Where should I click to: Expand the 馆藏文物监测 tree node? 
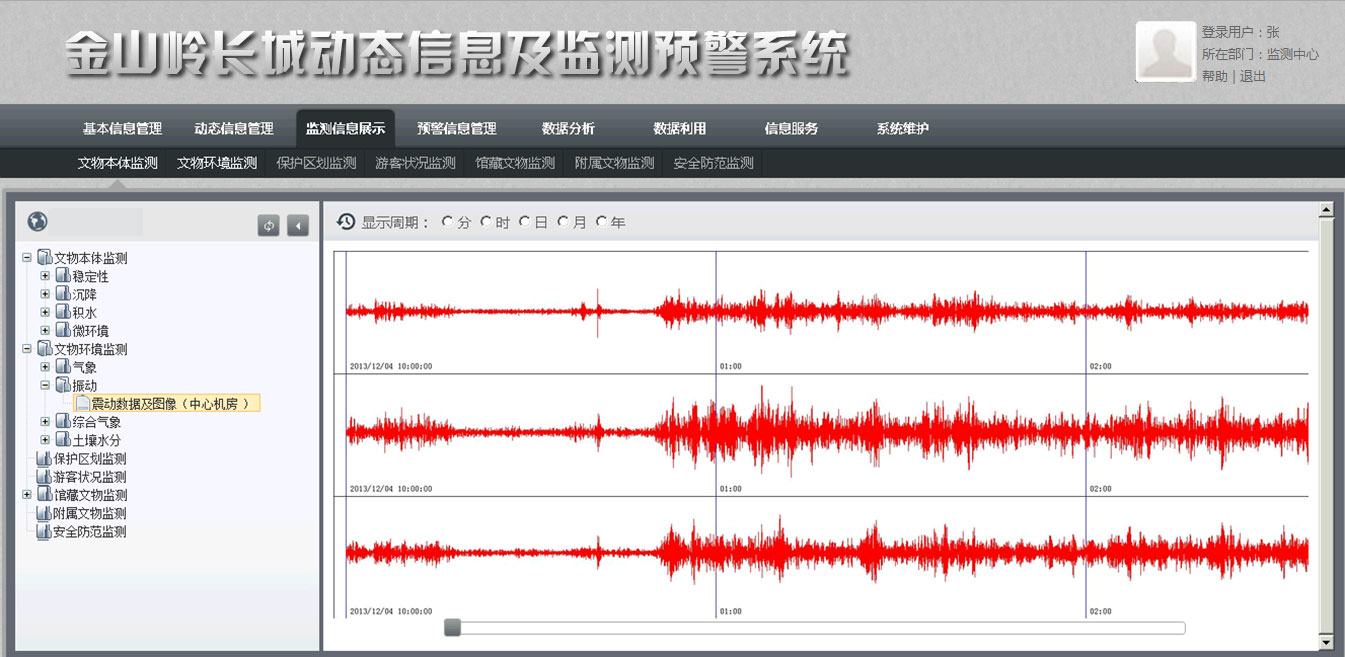[x=27, y=495]
